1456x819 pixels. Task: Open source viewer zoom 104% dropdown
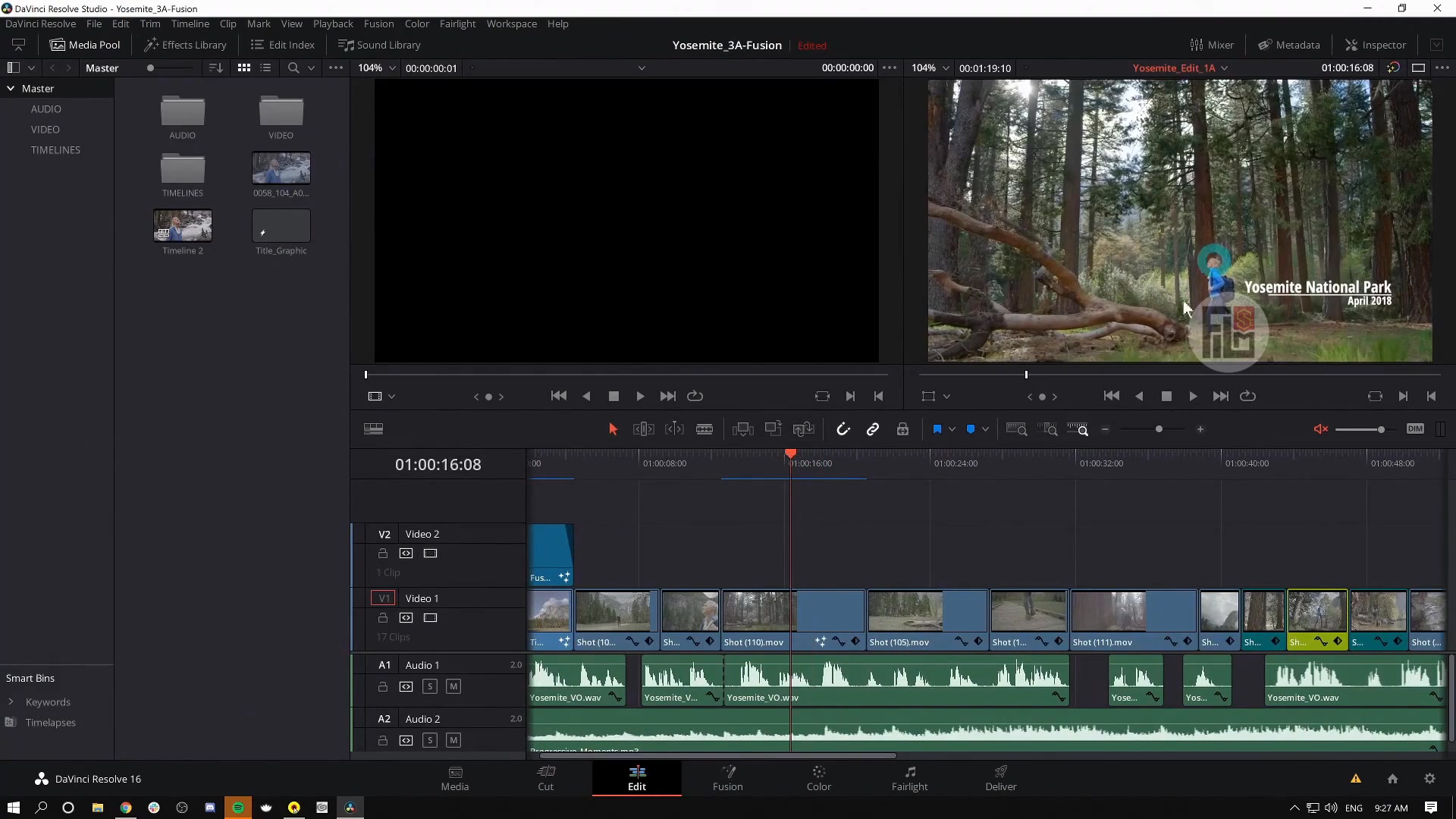377,68
